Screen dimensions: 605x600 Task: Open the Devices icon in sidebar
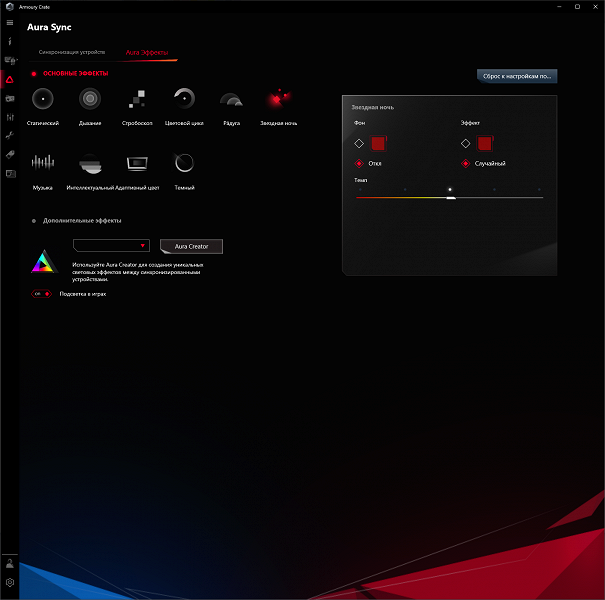pos(10,60)
